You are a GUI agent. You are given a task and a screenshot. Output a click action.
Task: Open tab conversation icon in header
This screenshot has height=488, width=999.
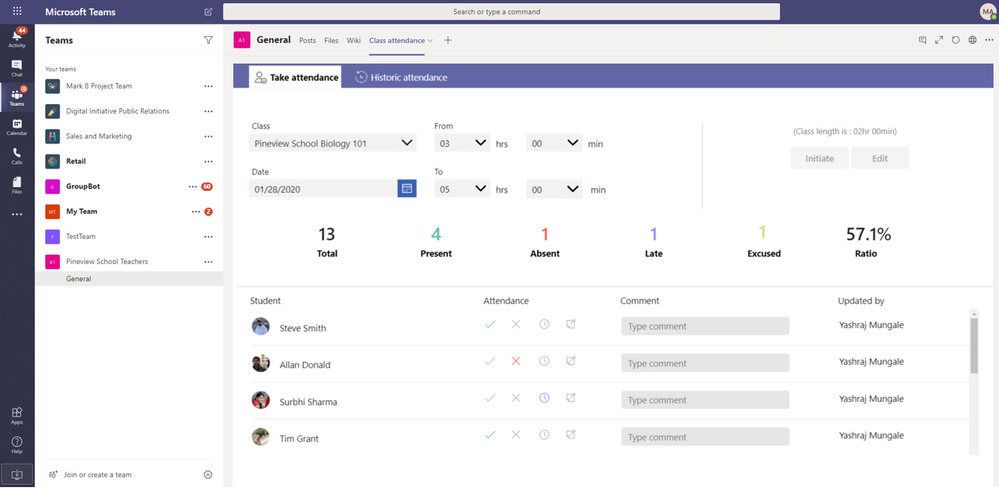923,40
